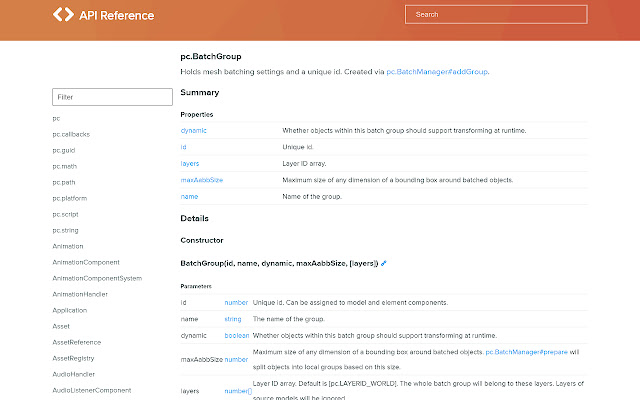Click the BatchGroup constructor signature text
This screenshot has width=640, height=400.
280,264
